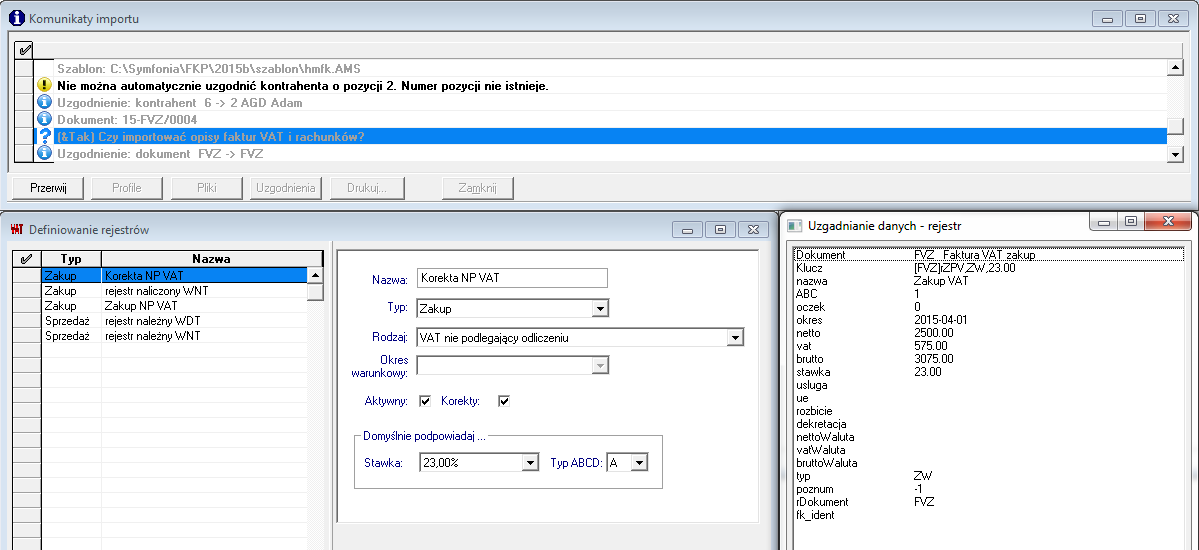The height and width of the screenshot is (550, 1199).
Task: Click the 'Dokument FVZ Faktura VAT zakup' row
Action: [989, 255]
